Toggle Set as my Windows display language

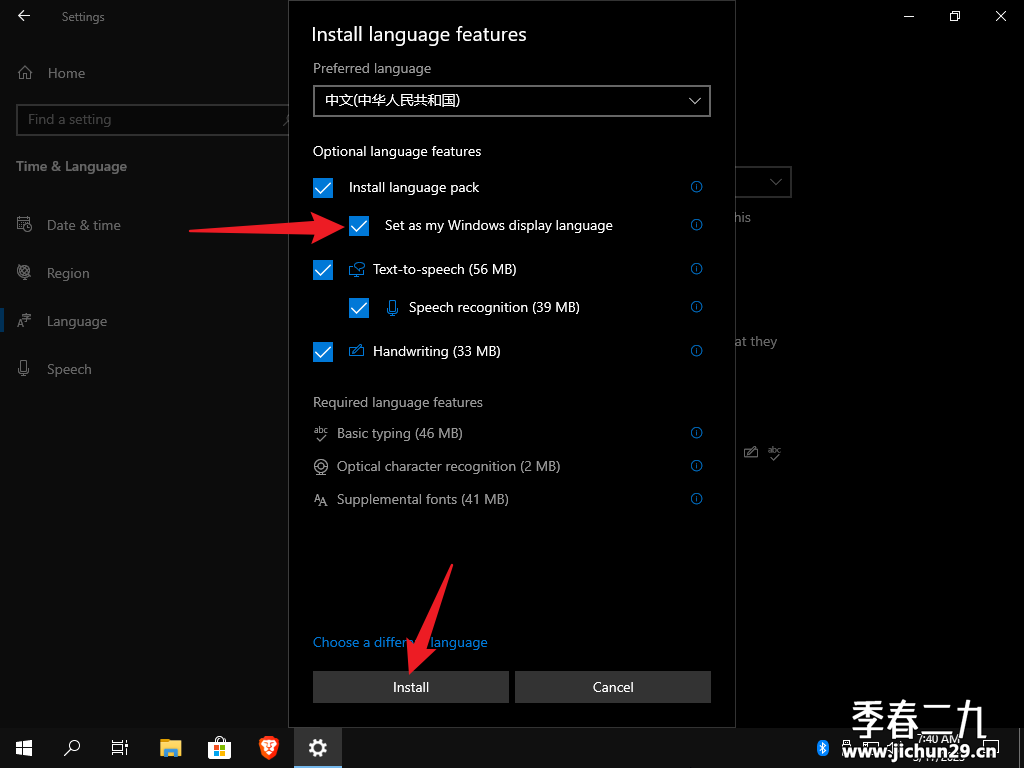point(359,226)
